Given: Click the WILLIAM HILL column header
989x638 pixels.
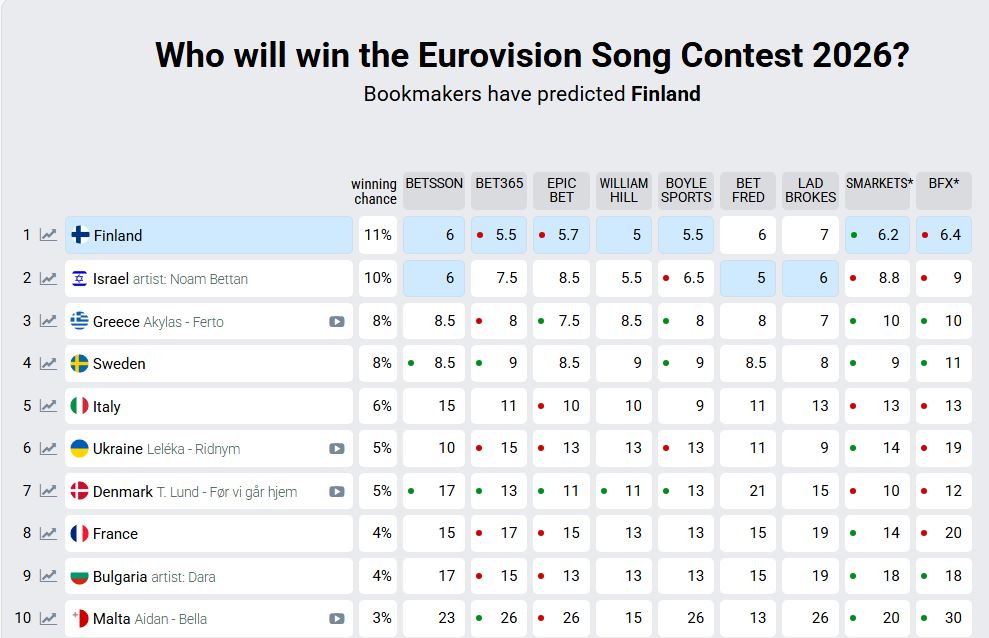Looking at the screenshot, I should 624,190.
